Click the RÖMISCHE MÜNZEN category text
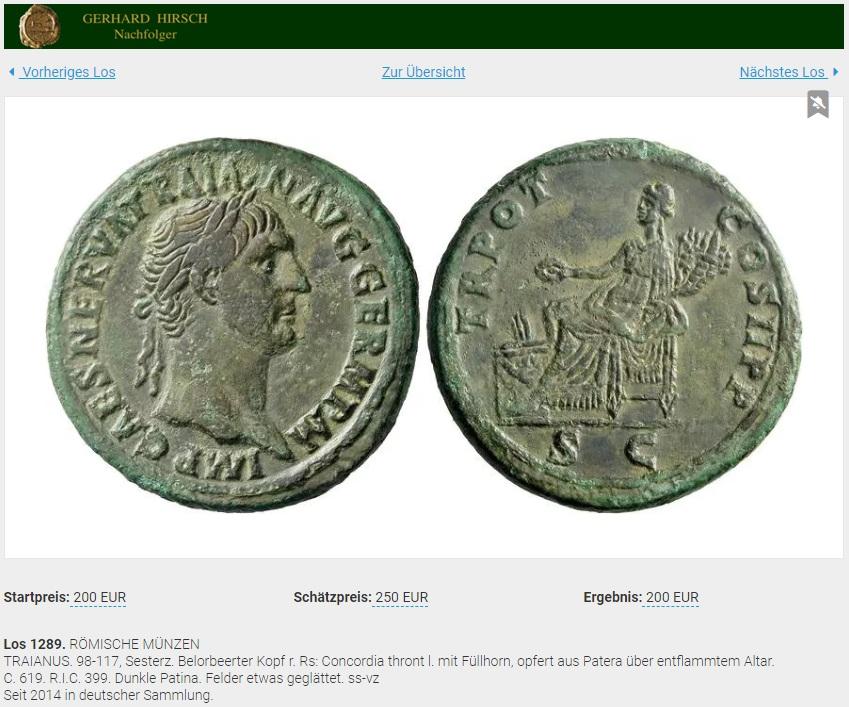 click(x=134, y=644)
